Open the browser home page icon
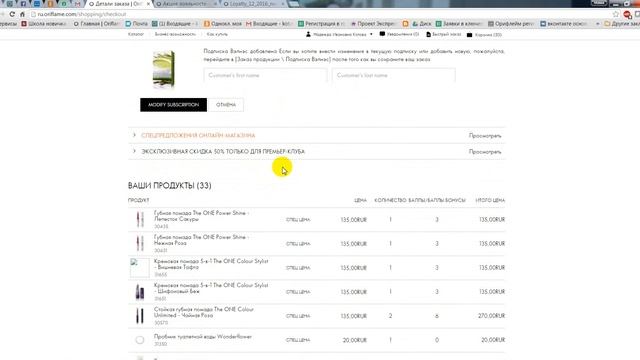The height and width of the screenshot is (360, 640). pyautogui.click(x=22, y=14)
